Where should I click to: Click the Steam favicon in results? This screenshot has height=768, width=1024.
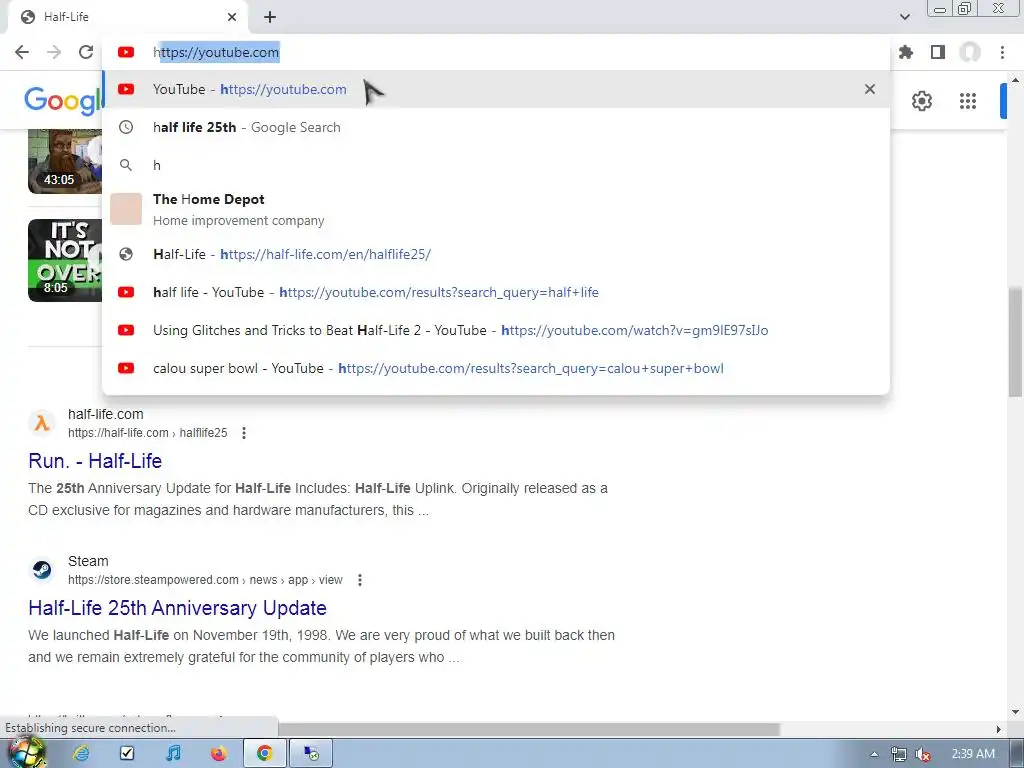click(42, 569)
